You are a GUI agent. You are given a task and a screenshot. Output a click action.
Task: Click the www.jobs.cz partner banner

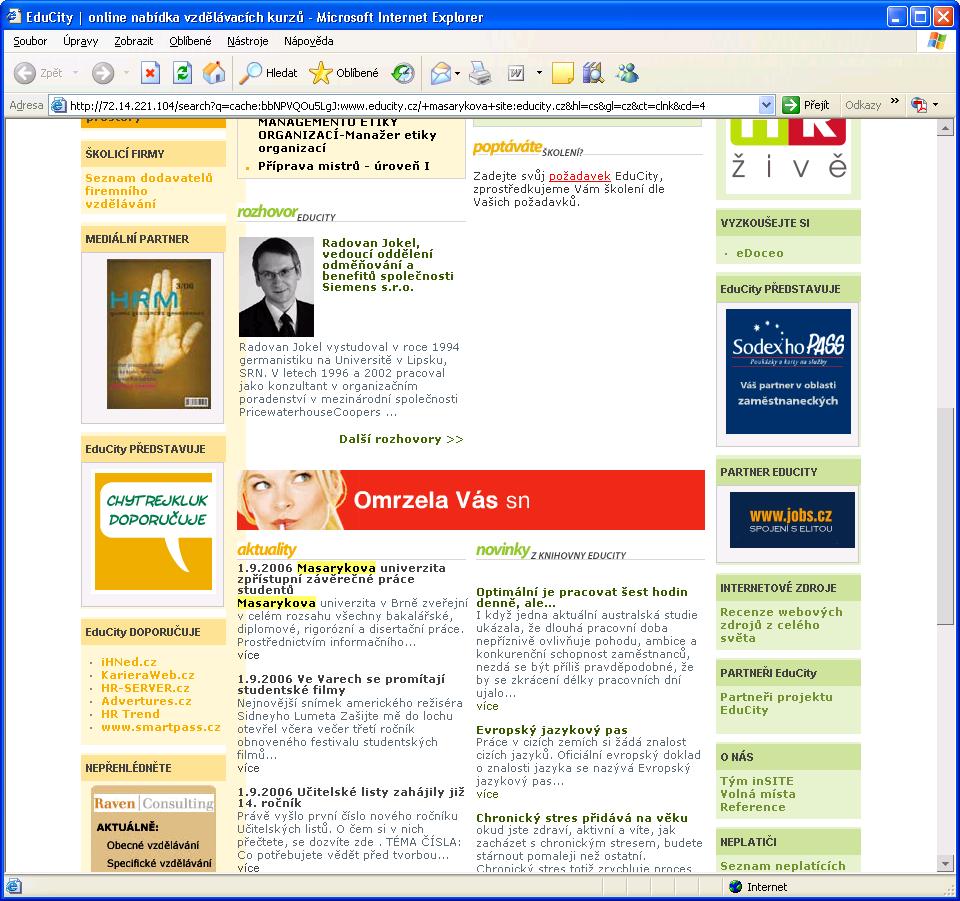tap(792, 520)
